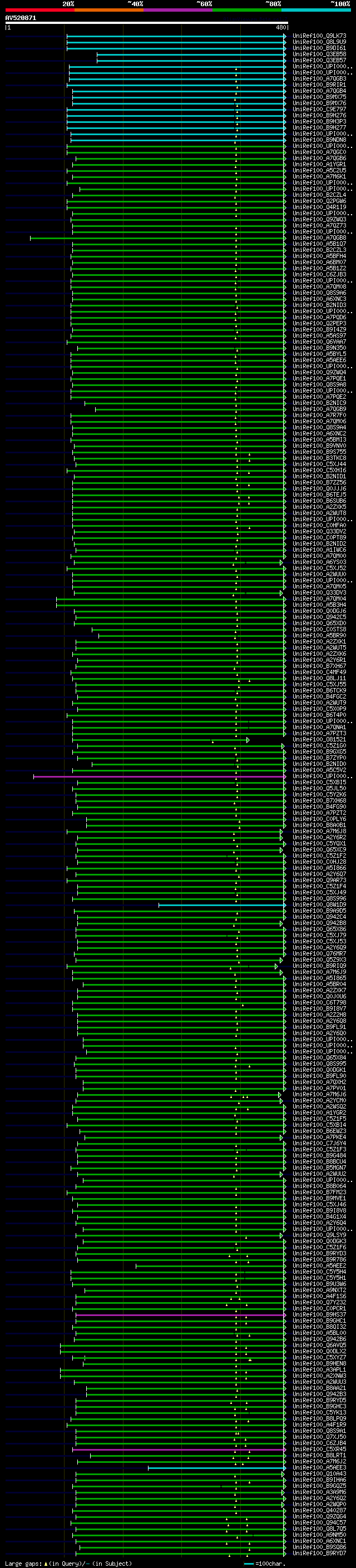Select hit UniRef100_Q10A43
Image resolution: width=356 pixels, height=1568 pixels.
(319, 1473)
